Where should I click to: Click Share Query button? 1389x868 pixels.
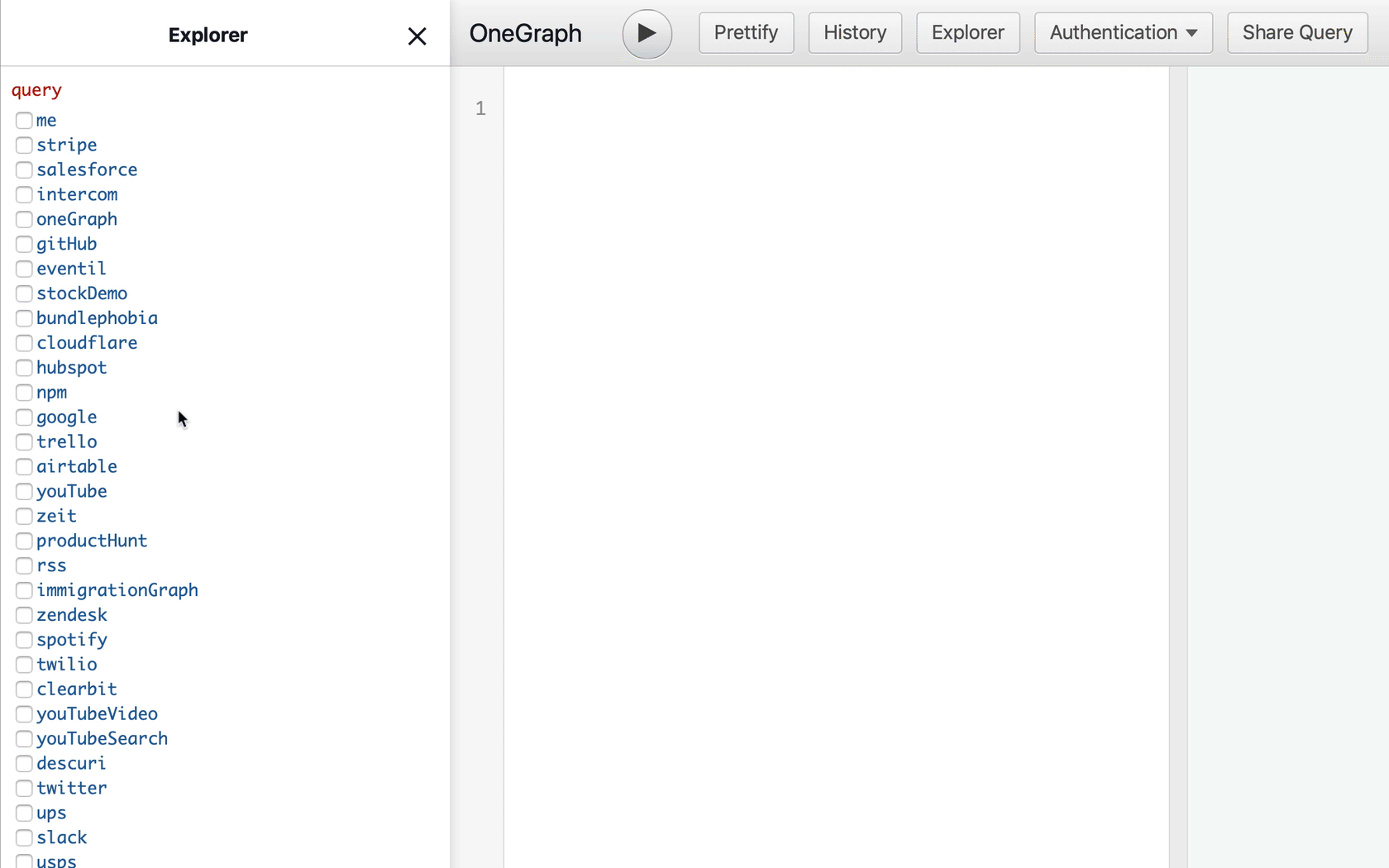click(1296, 33)
